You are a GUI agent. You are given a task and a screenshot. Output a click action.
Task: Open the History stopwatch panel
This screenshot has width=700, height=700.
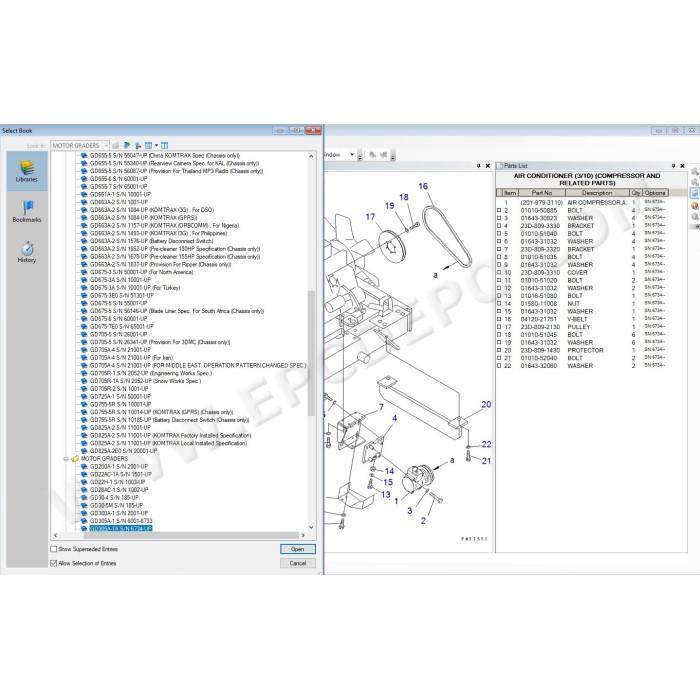click(27, 252)
